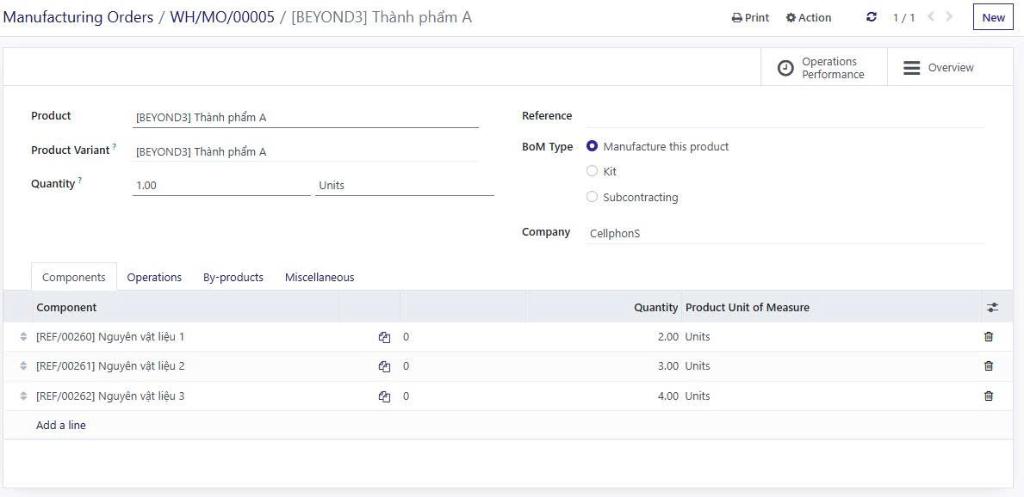Open the Operations Performance stat button
Image resolution: width=1024 pixels, height=497 pixels.
[822, 68]
